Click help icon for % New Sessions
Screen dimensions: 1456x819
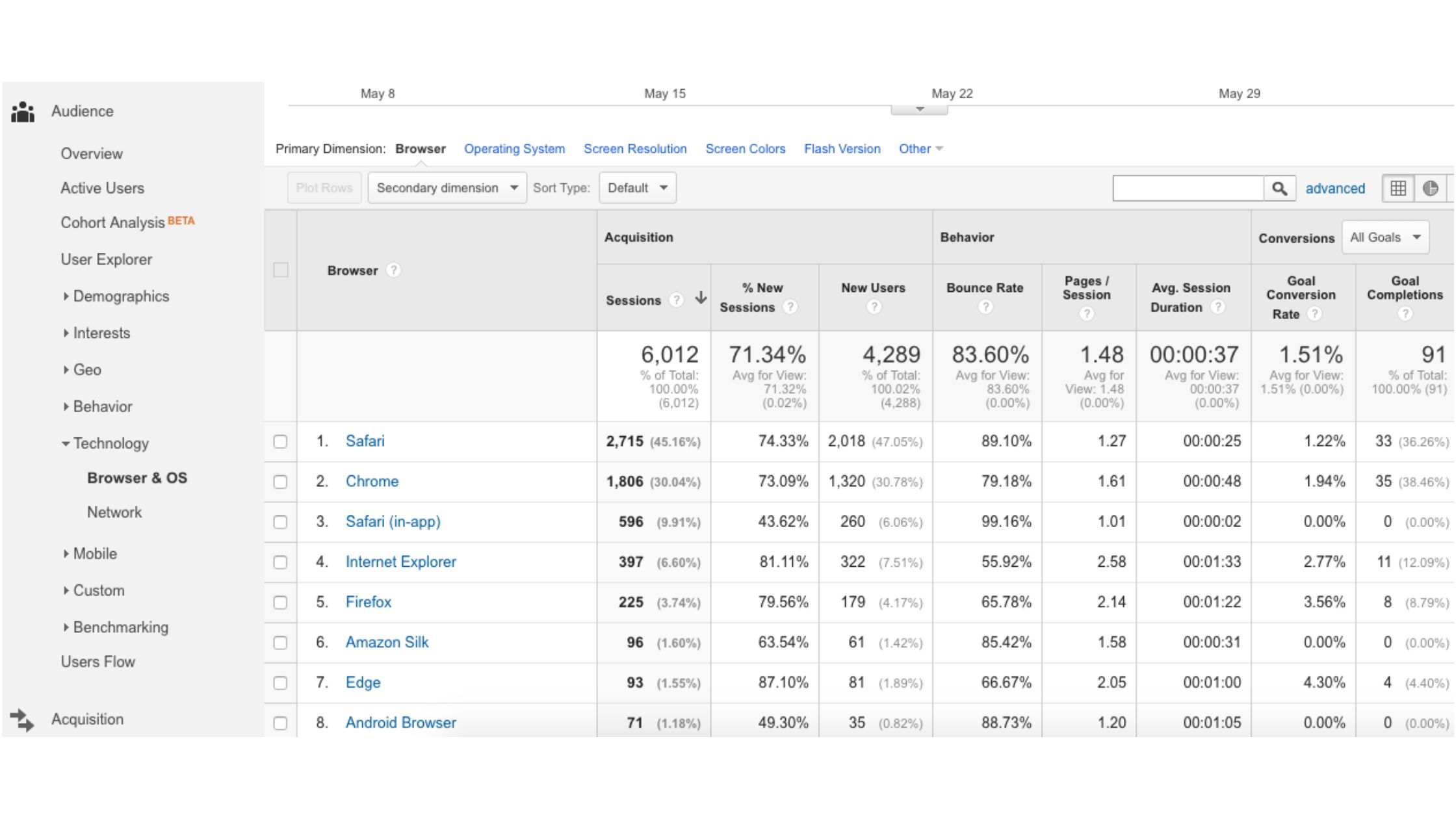click(x=790, y=307)
